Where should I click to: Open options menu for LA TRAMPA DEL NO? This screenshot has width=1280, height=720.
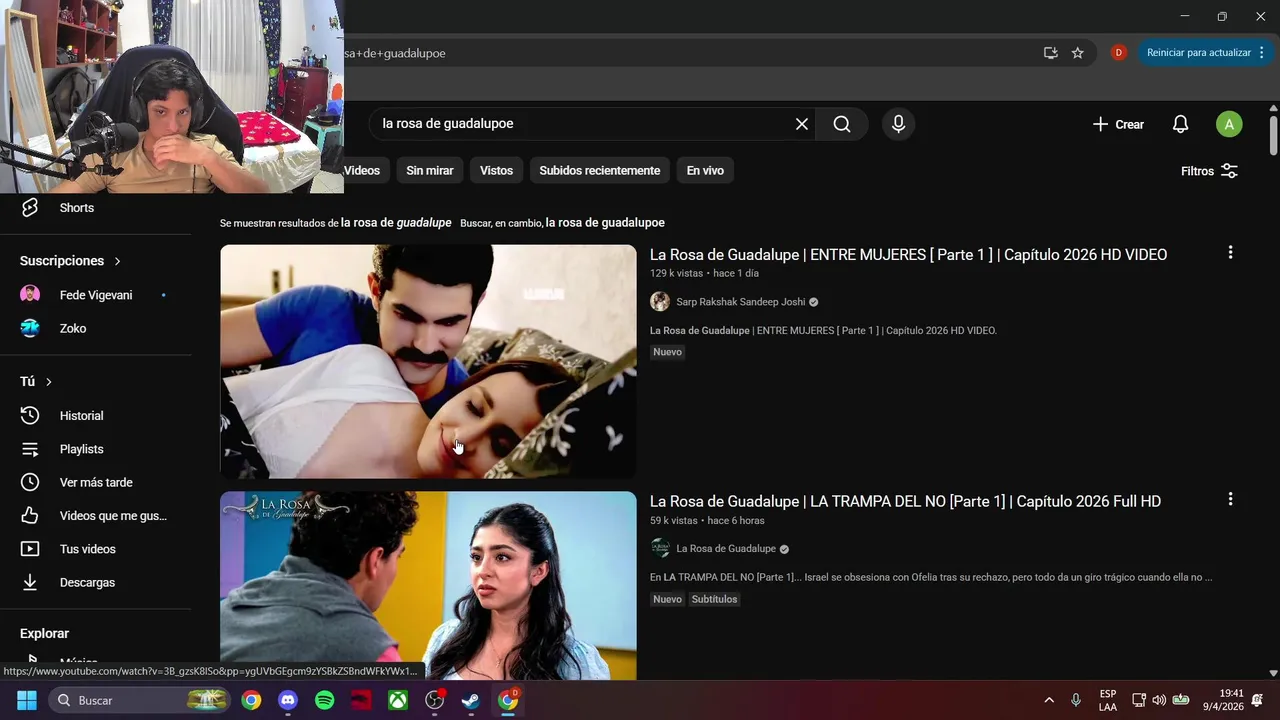(x=1230, y=499)
